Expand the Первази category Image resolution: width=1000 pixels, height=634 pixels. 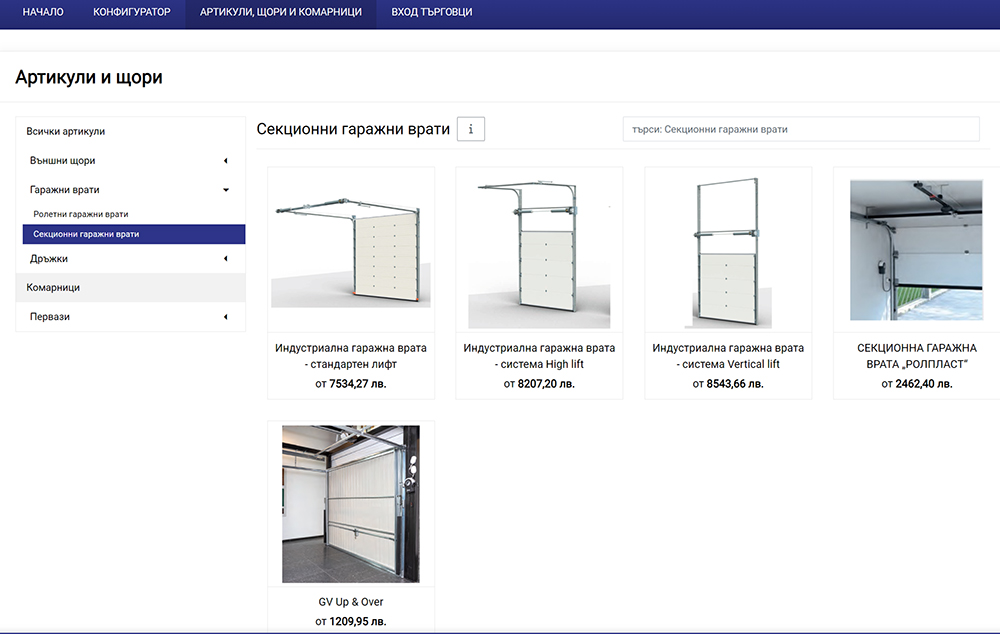point(133,316)
